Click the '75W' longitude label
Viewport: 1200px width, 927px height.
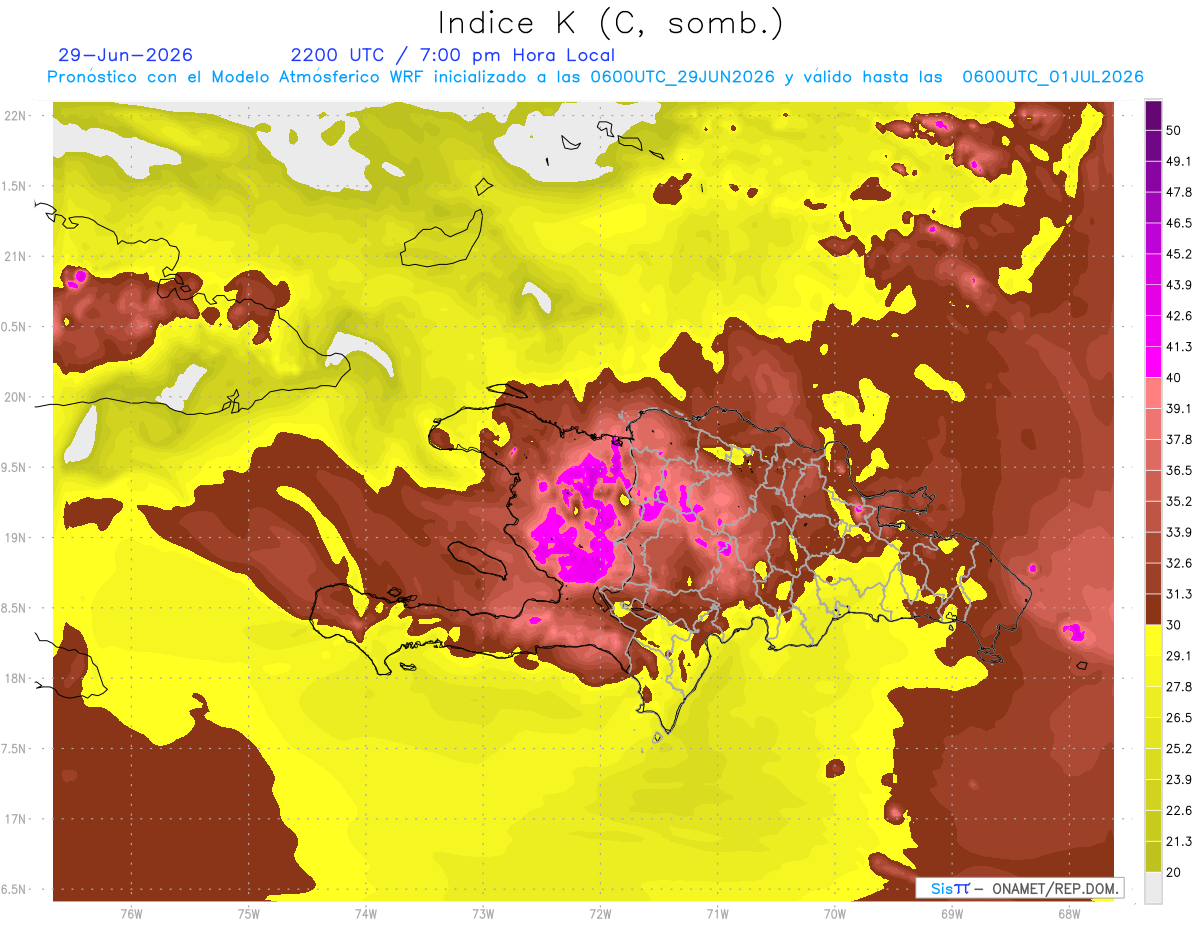click(x=249, y=913)
